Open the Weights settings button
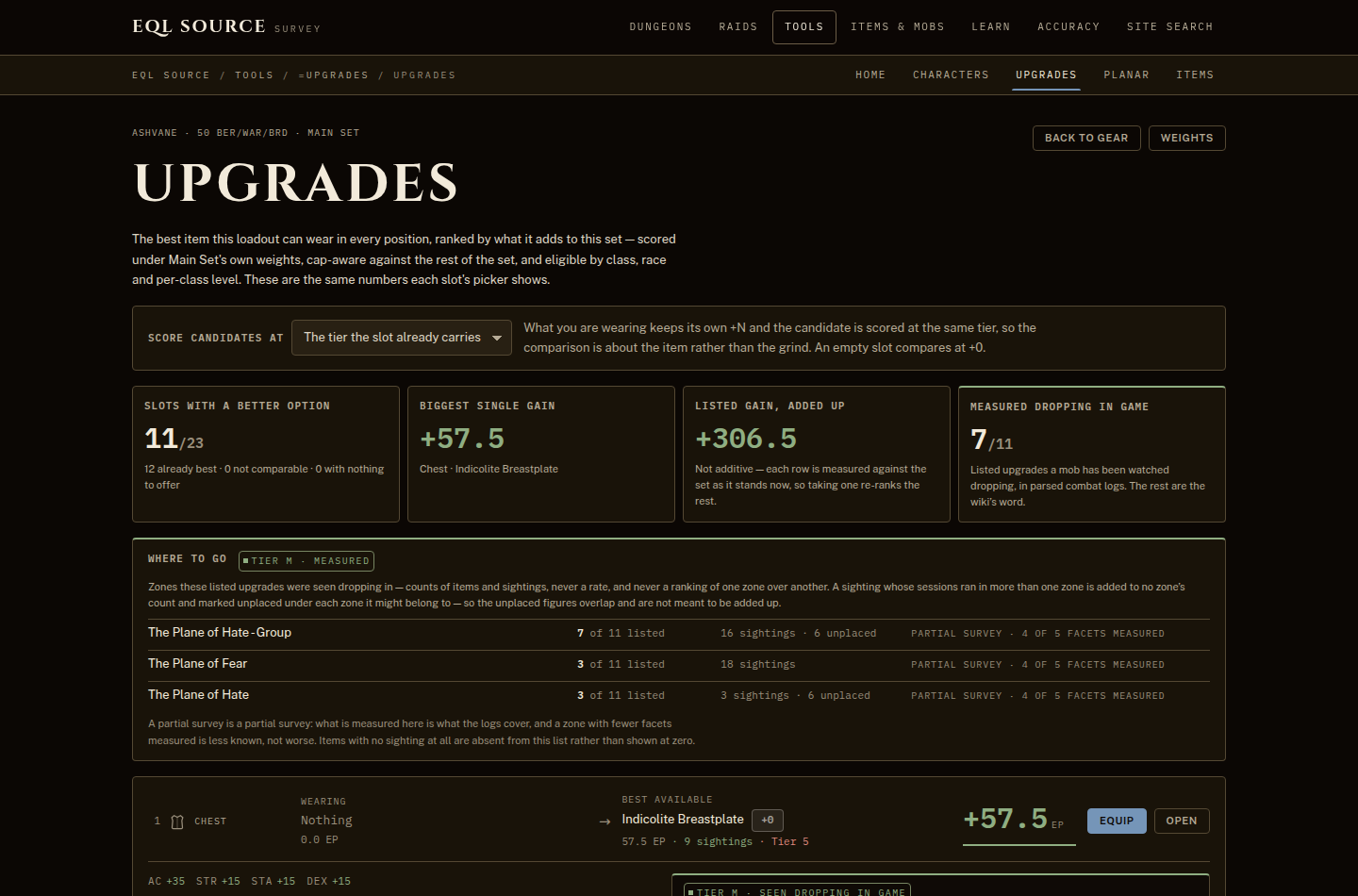 1186,138
